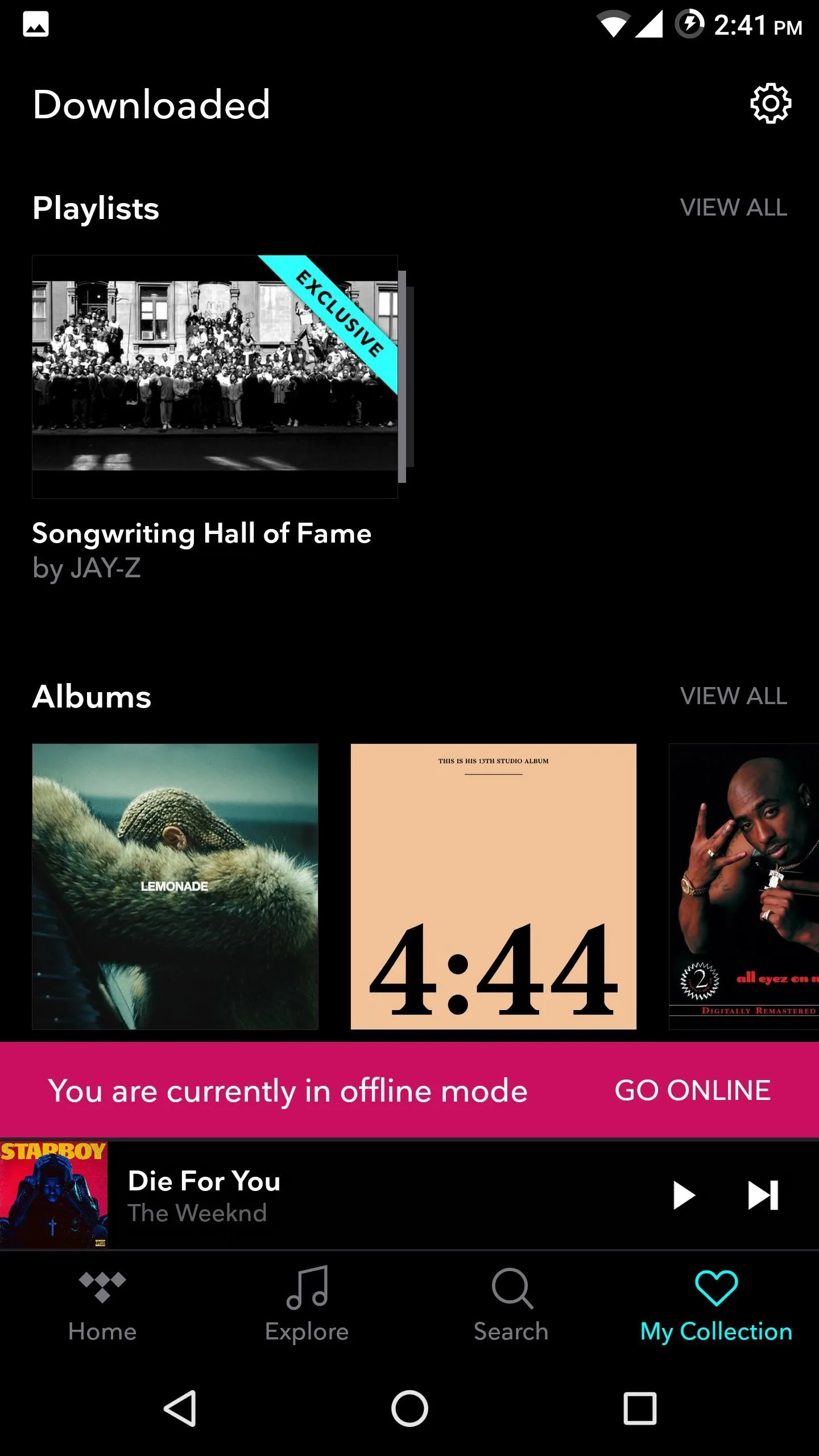Tap the Android home circle button

[x=409, y=1408]
